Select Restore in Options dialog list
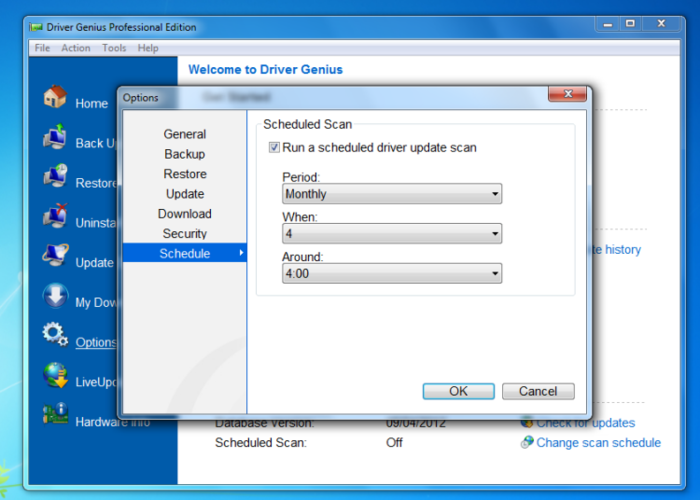The height and width of the screenshot is (500, 700). (185, 174)
